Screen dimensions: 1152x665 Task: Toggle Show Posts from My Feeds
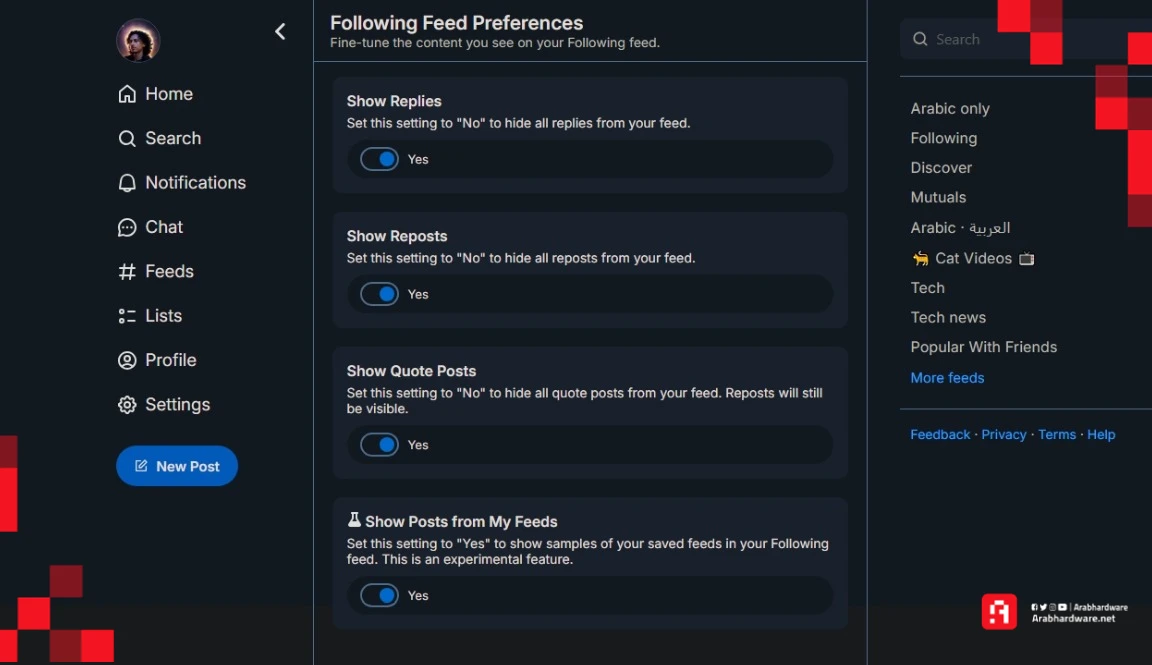[x=379, y=595]
